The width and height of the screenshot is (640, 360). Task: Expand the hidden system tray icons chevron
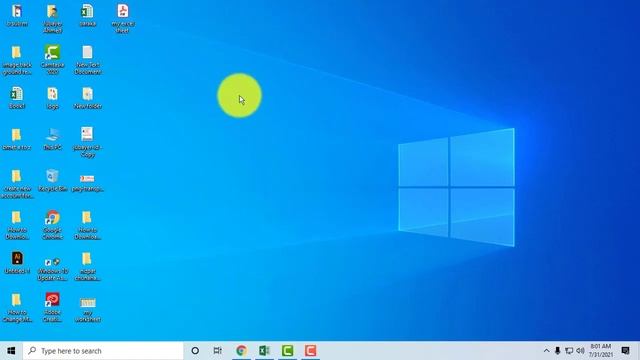pos(546,351)
